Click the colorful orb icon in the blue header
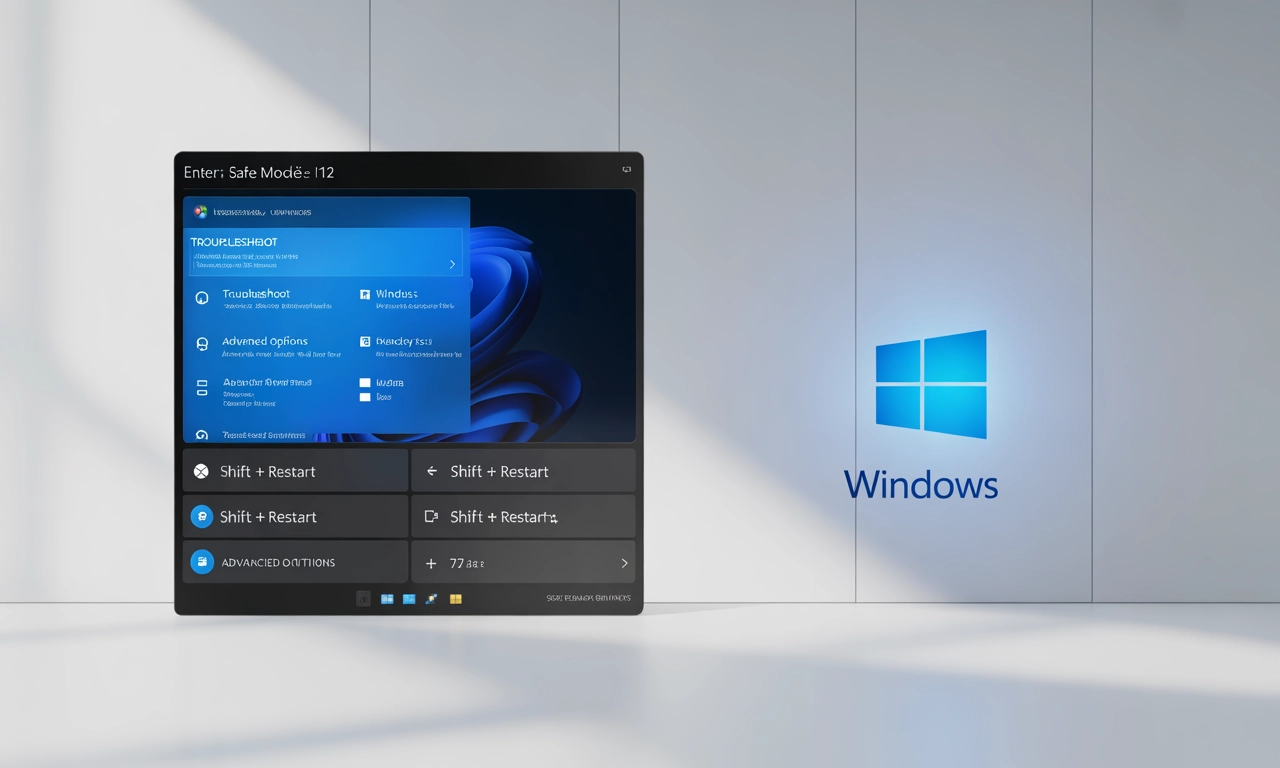Image resolution: width=1280 pixels, height=768 pixels. pyautogui.click(x=200, y=212)
